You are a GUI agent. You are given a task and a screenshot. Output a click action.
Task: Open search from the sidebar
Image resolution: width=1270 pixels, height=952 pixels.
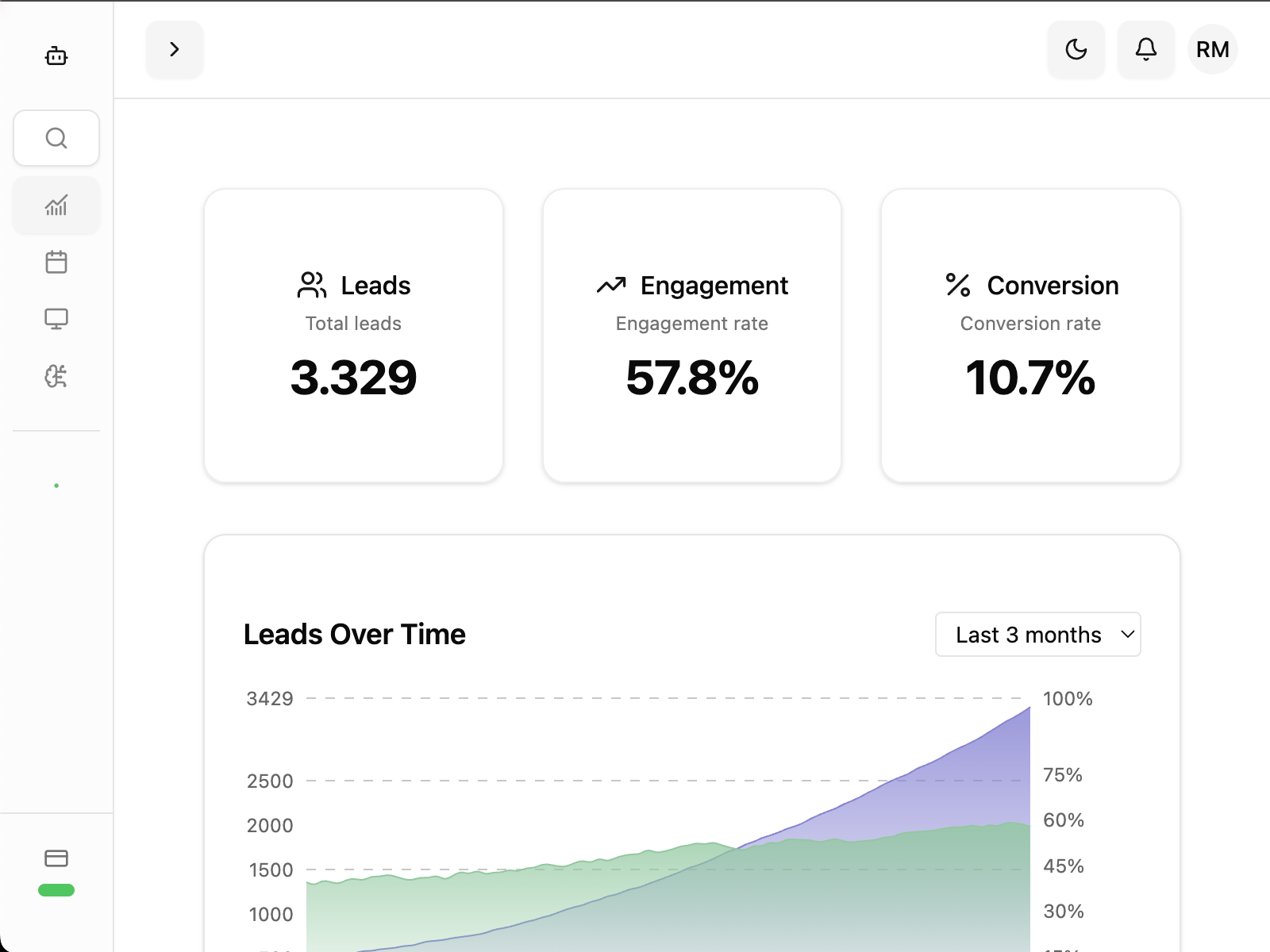[56, 138]
